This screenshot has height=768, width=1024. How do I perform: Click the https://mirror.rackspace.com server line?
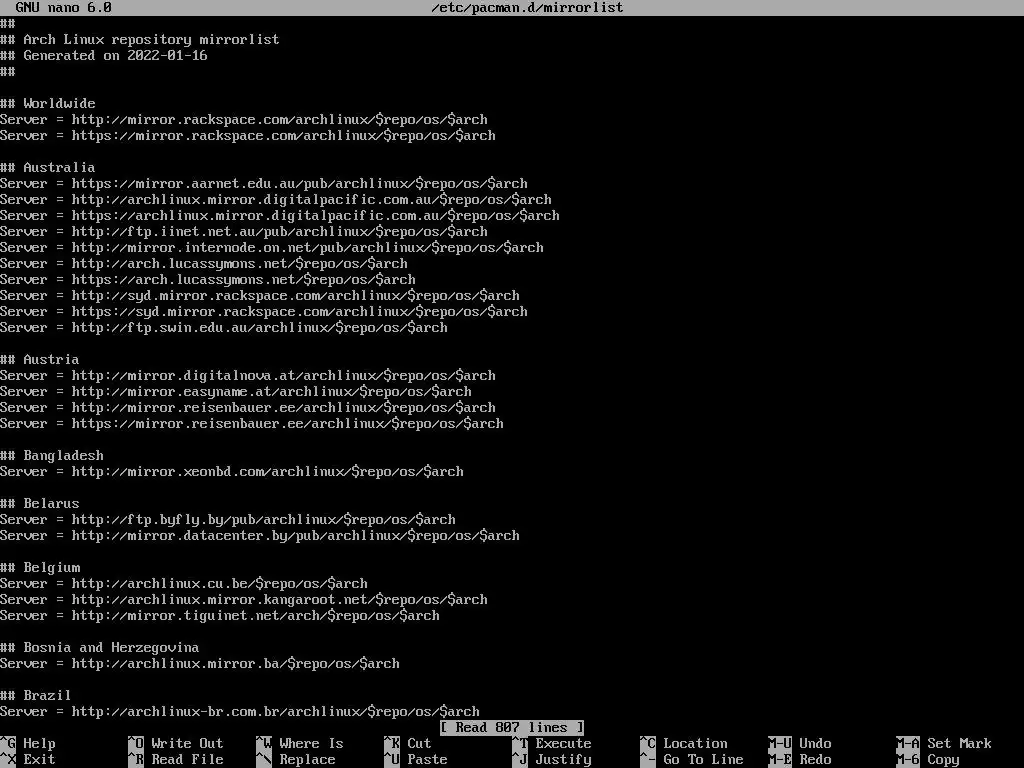coord(248,135)
